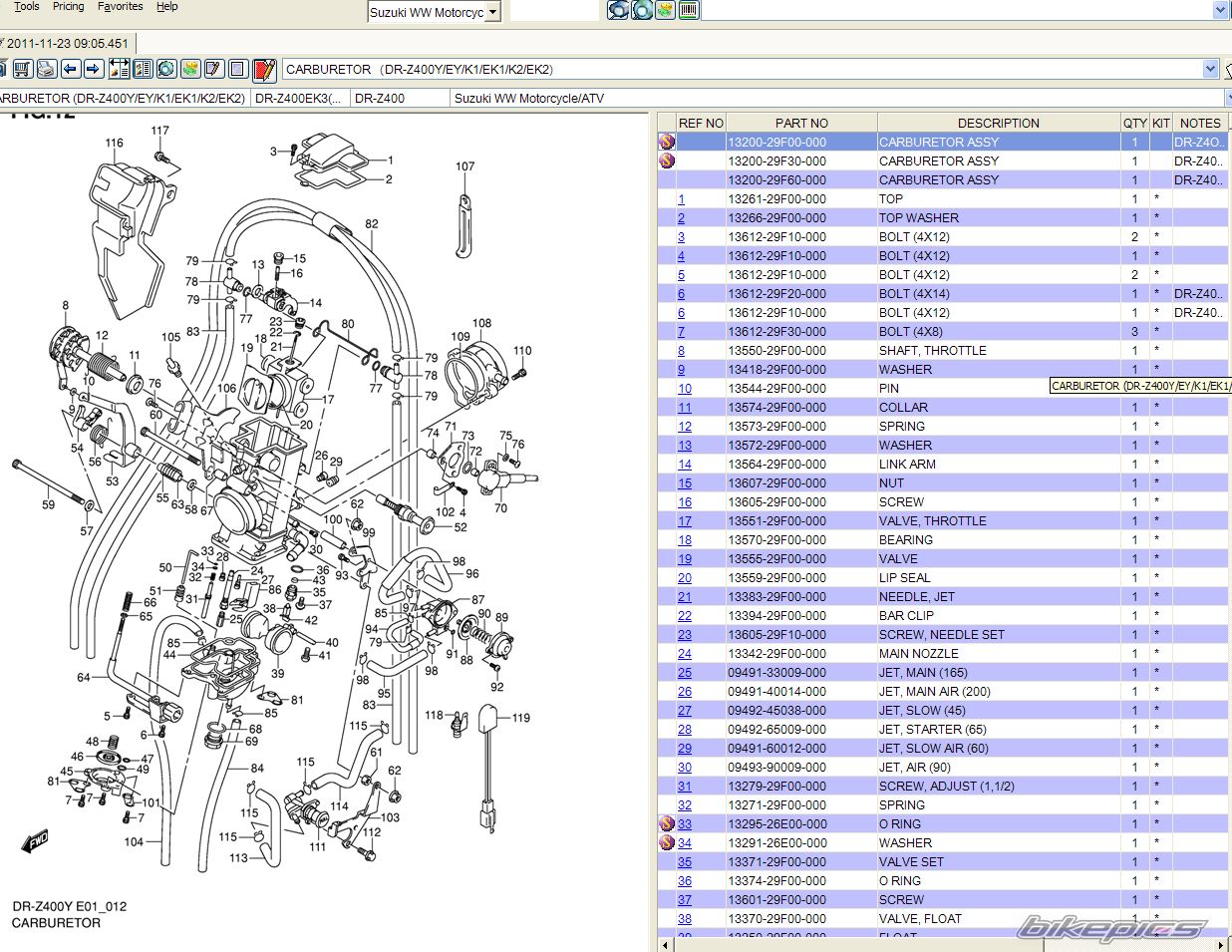Open the Pricing menu
The height and width of the screenshot is (952, 1232).
[x=68, y=6]
